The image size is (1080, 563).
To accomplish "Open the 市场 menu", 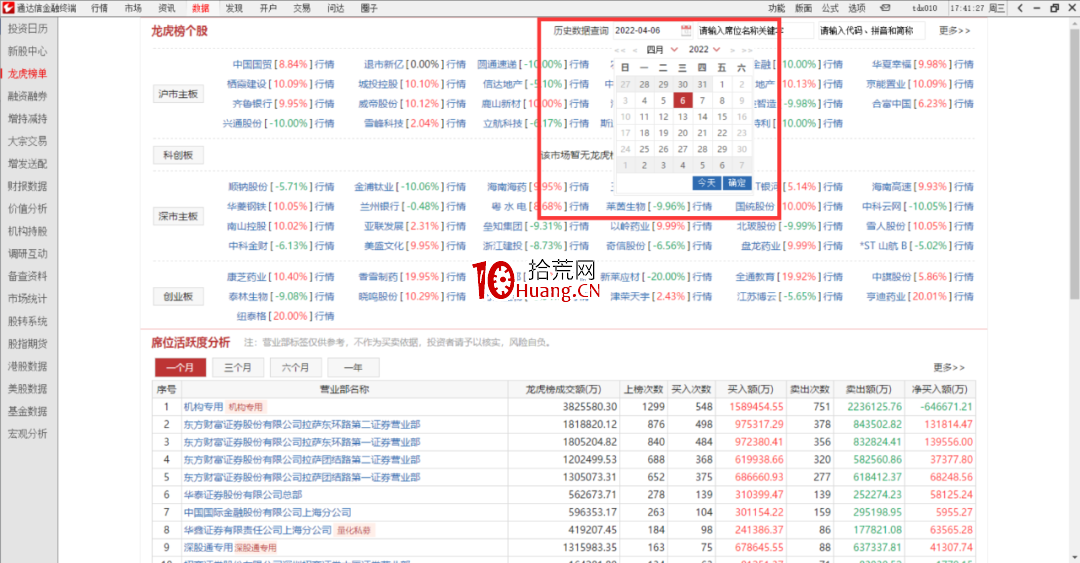I will 133,8.
